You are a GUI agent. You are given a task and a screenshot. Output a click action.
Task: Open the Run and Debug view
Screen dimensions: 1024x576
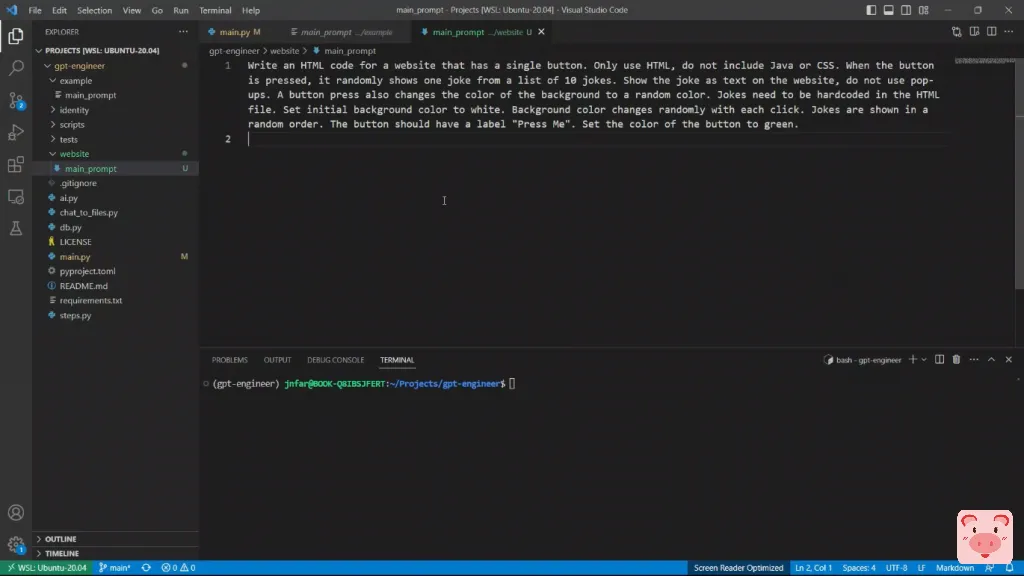coord(16,132)
